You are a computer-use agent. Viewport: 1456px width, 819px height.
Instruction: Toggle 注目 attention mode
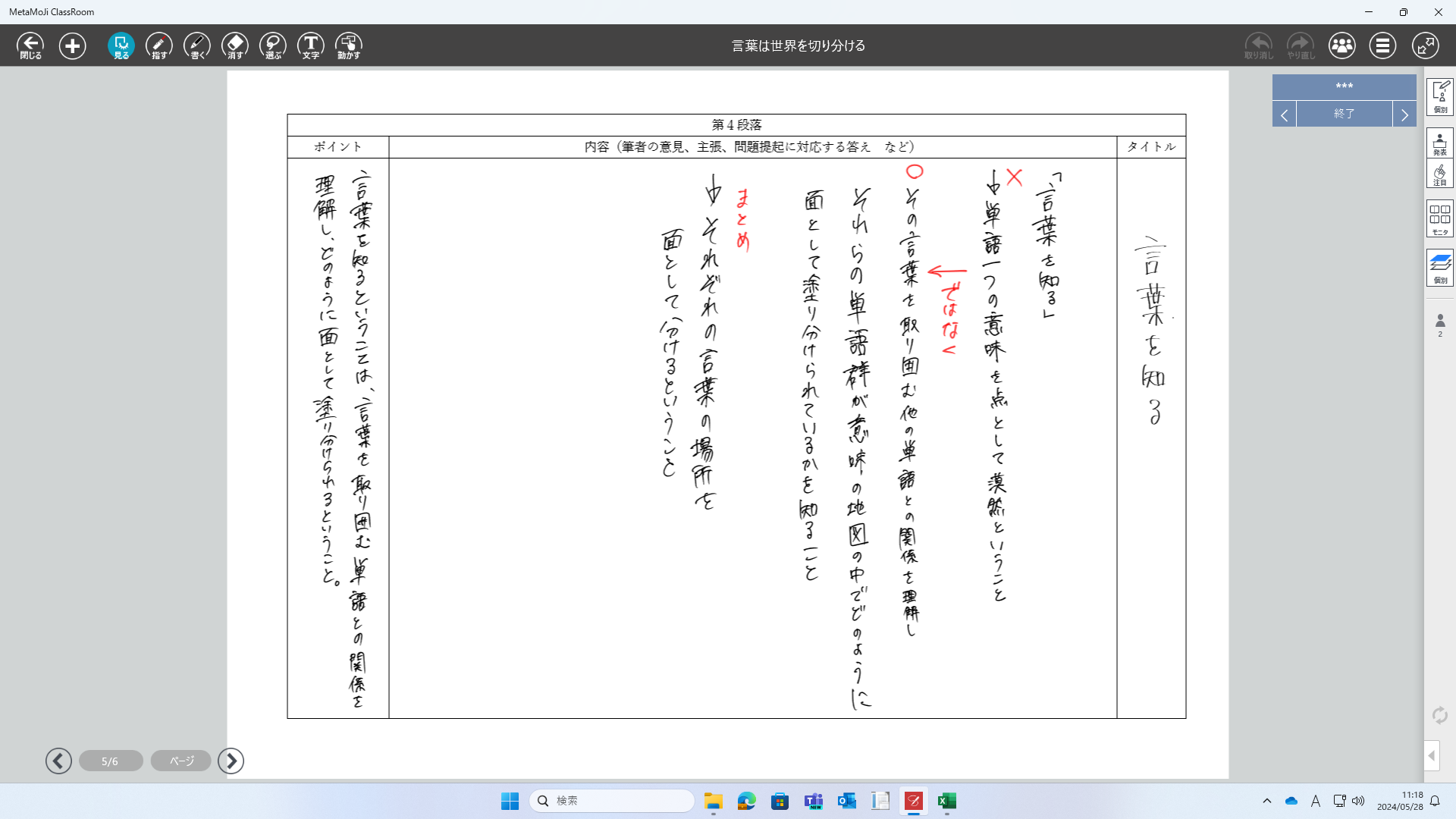1439,174
